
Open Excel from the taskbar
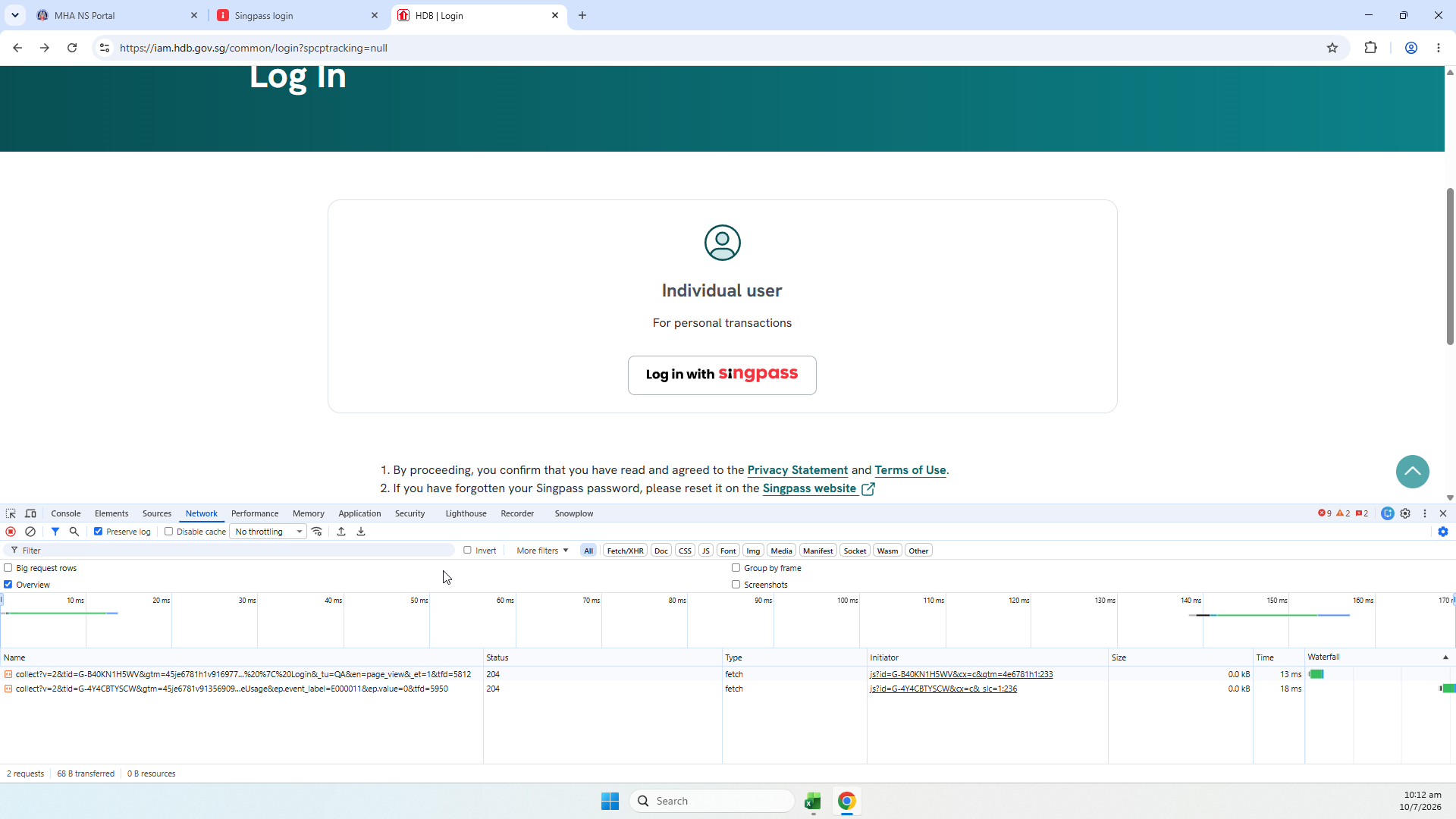813,801
